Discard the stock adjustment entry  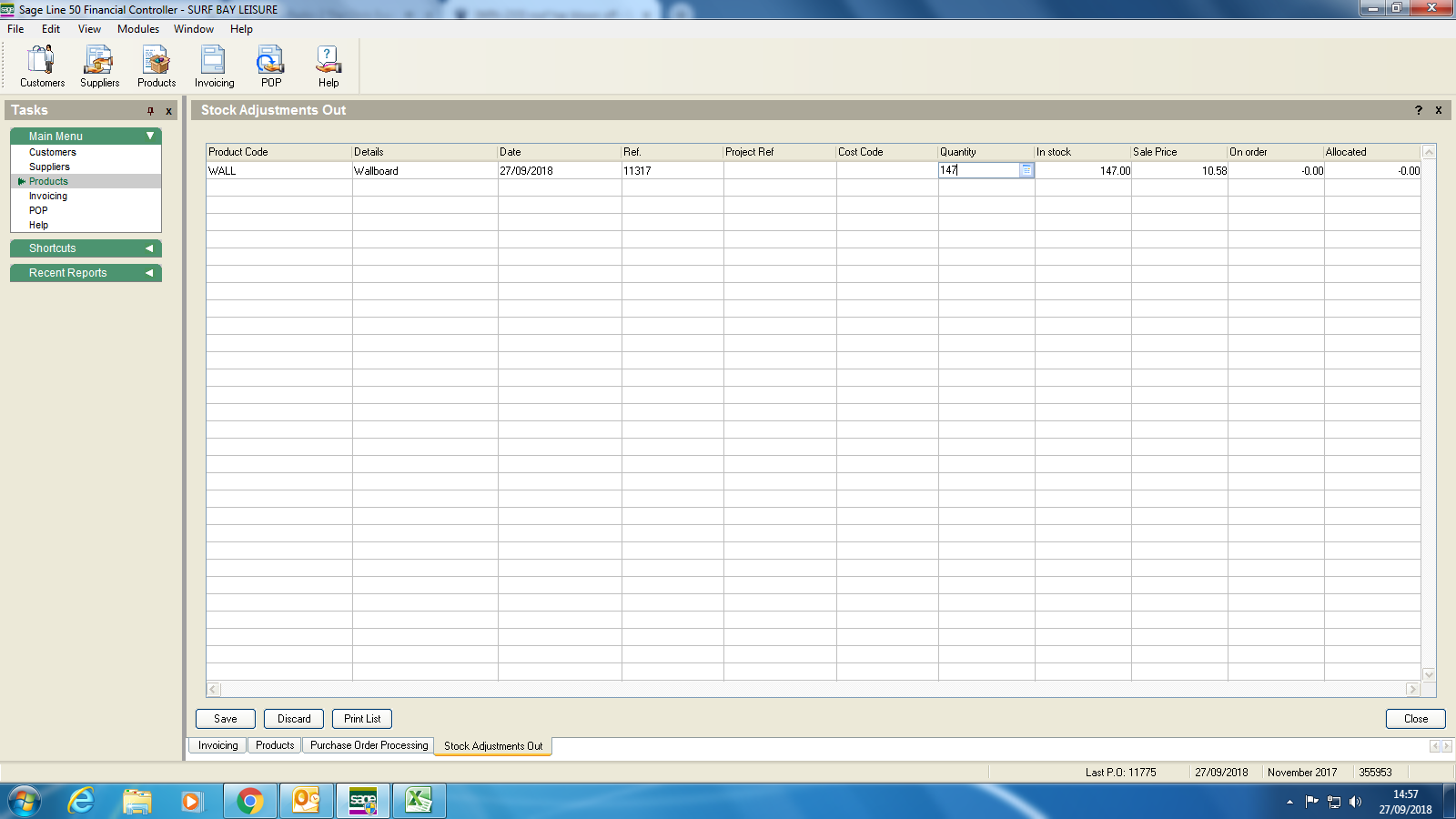[x=294, y=719]
